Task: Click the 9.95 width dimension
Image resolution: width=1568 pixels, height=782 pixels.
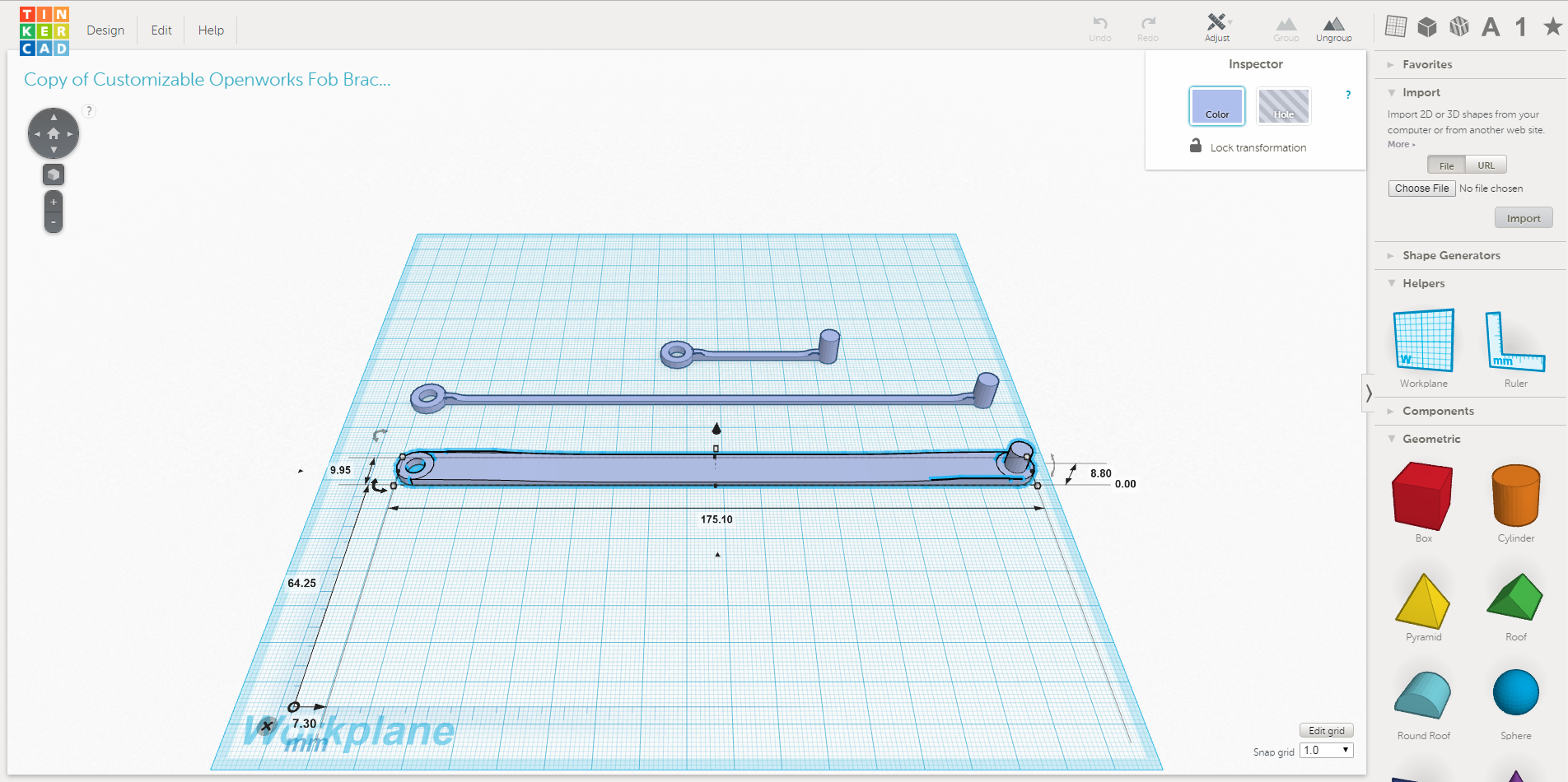Action: click(x=340, y=470)
